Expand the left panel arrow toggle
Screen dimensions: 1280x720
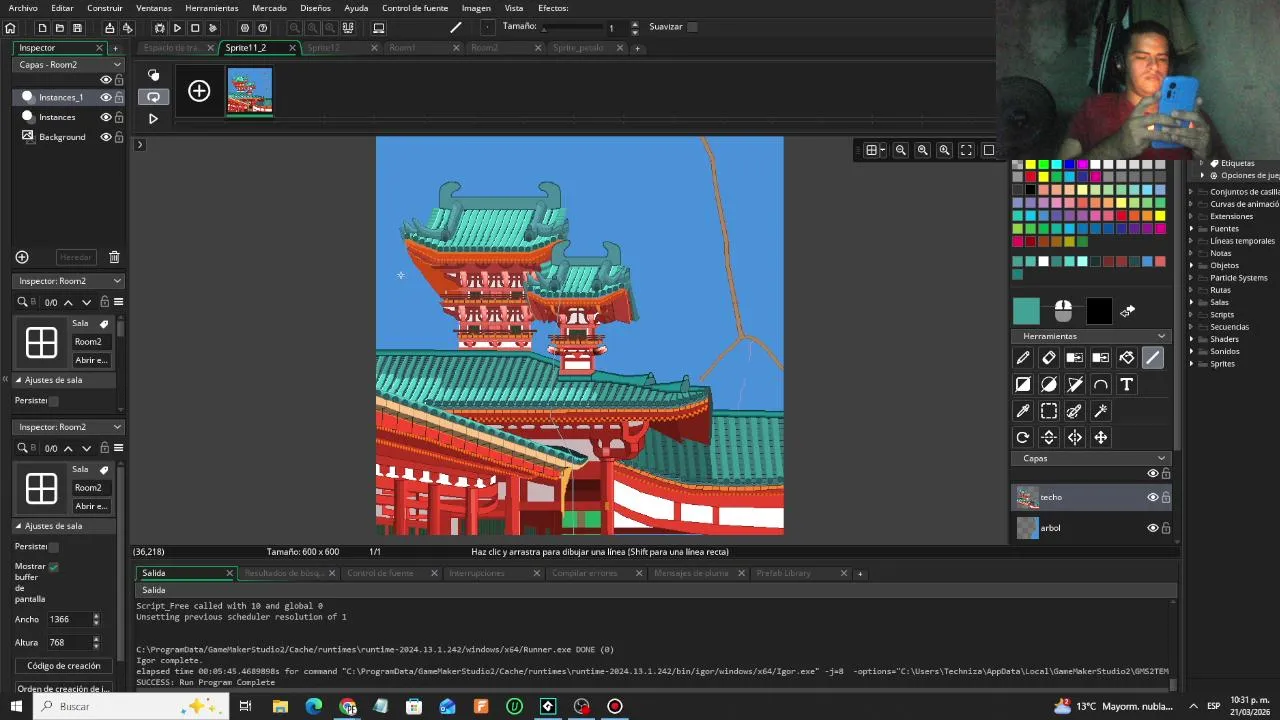140,145
